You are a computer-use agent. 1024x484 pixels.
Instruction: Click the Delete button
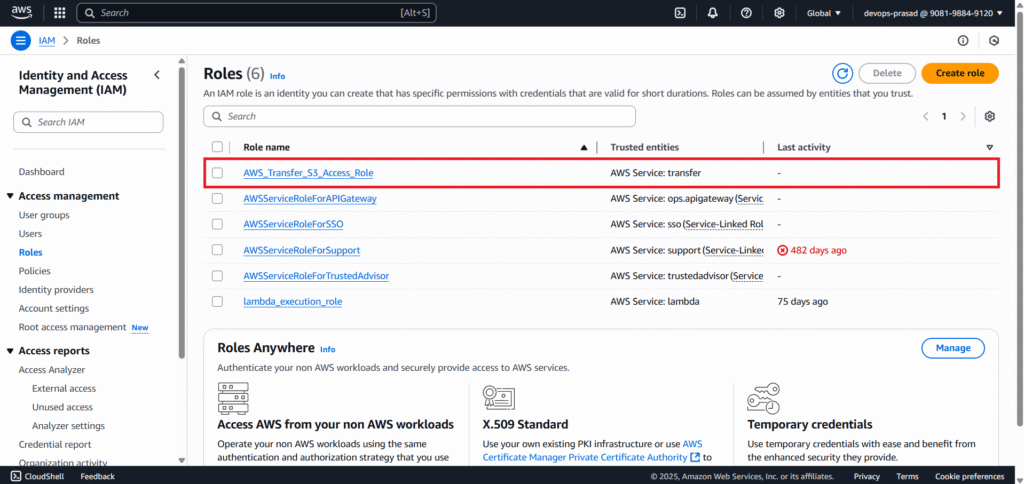tap(887, 73)
